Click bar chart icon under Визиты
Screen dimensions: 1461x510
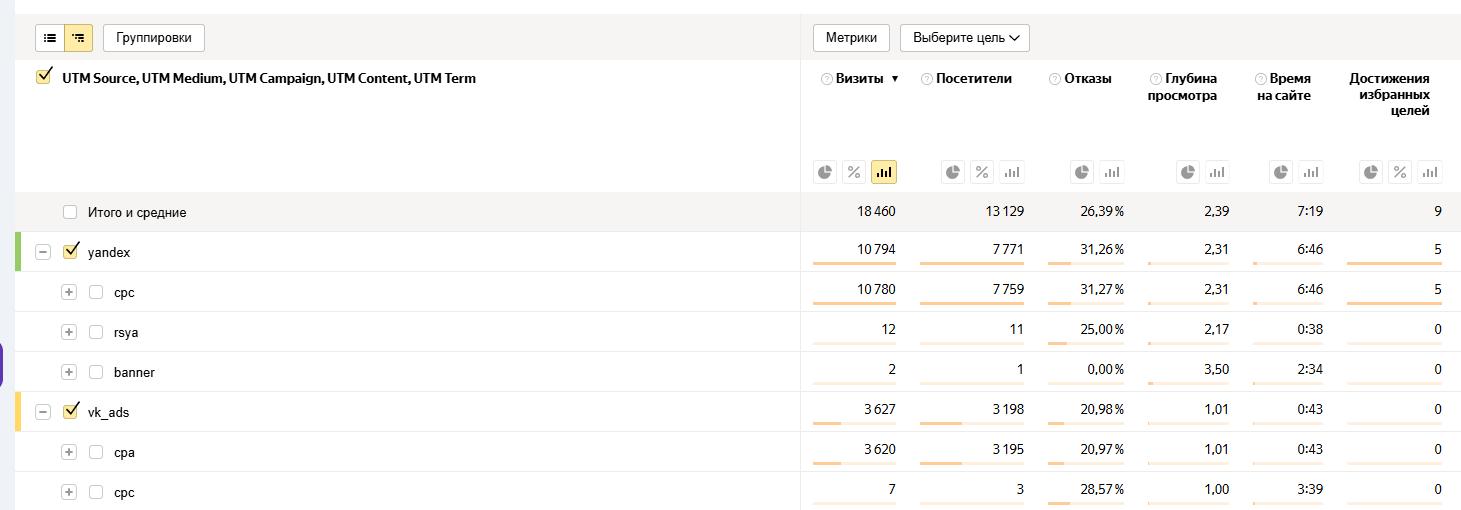(884, 172)
